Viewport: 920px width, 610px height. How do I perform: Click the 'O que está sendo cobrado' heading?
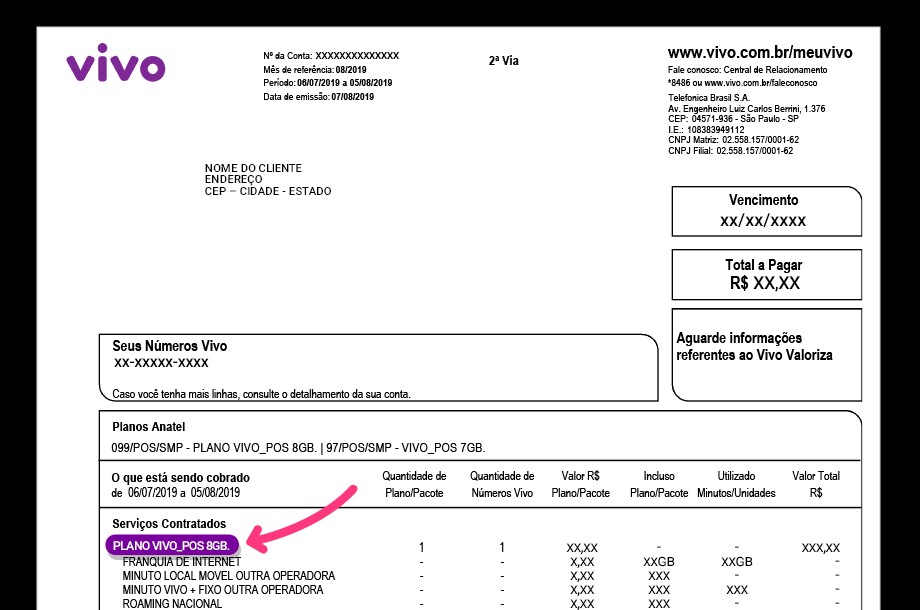tap(180, 477)
